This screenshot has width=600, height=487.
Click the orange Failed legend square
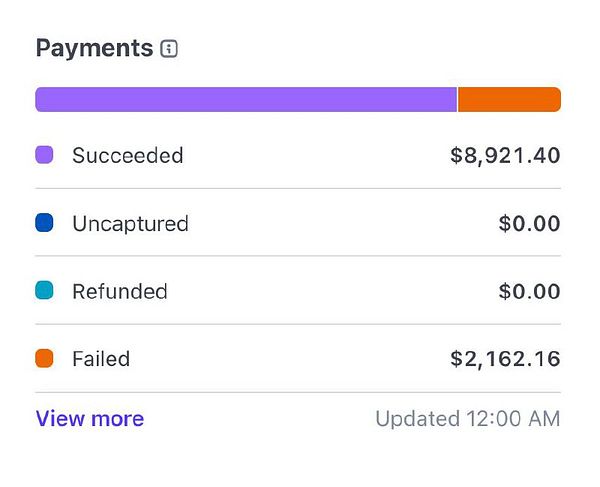(44, 358)
